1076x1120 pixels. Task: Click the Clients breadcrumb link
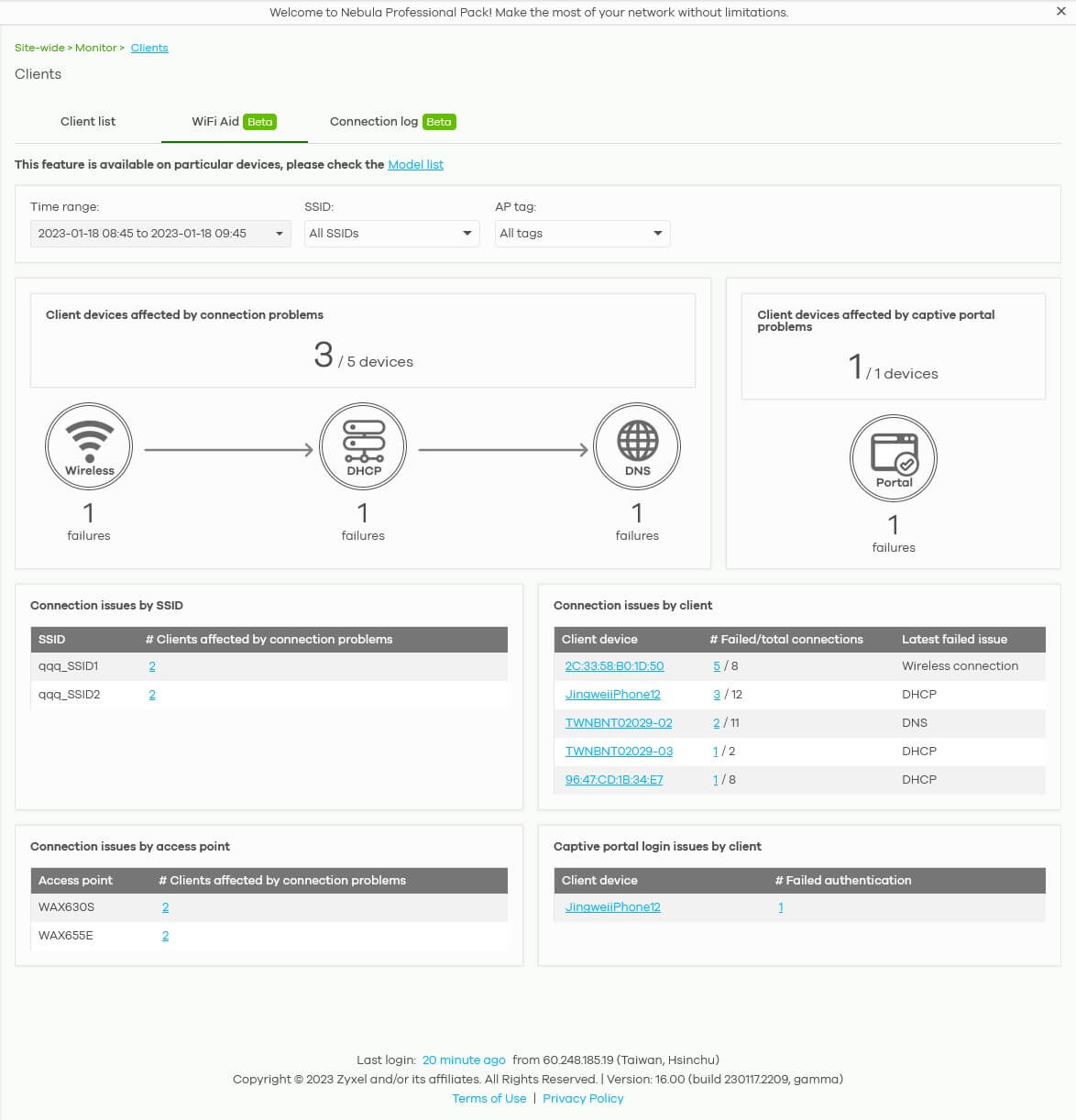tap(149, 48)
